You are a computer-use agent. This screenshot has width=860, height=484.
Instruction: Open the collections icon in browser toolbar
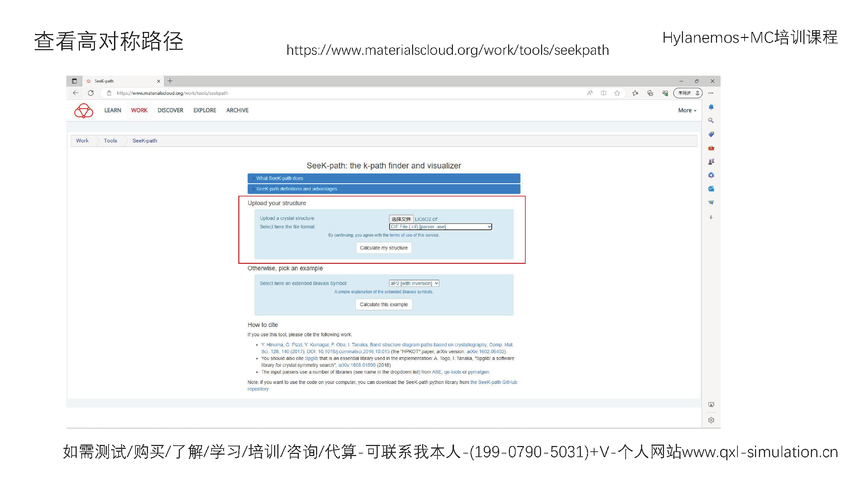[650, 93]
